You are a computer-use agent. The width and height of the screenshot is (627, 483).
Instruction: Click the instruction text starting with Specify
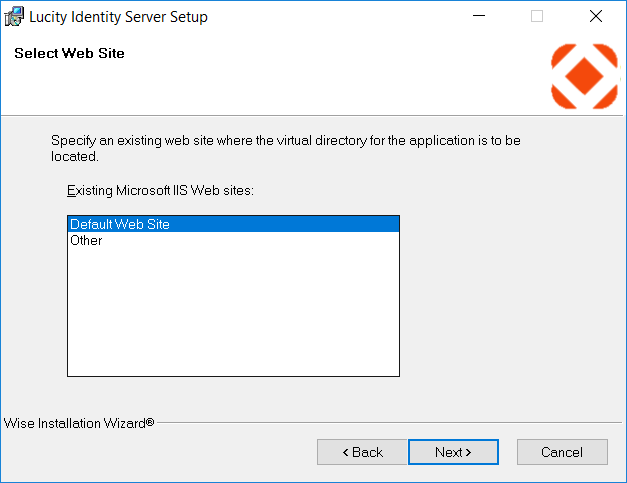285,141
